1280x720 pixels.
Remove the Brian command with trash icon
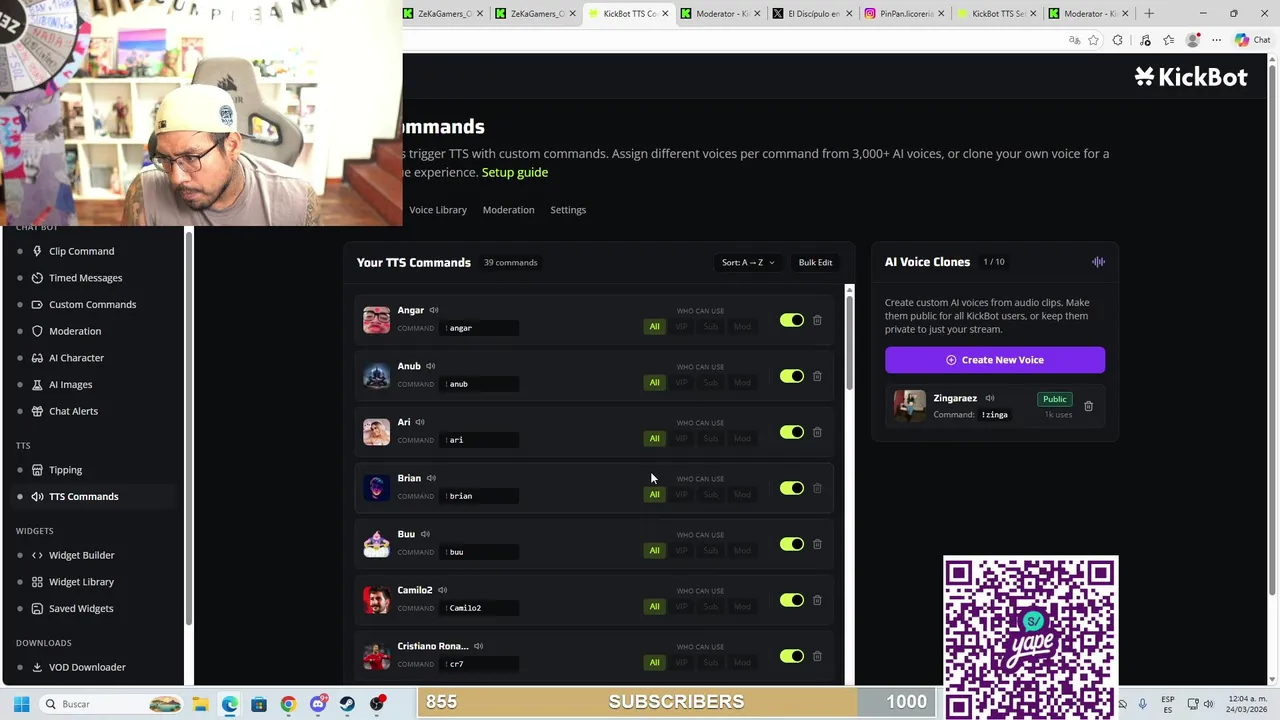[817, 488]
